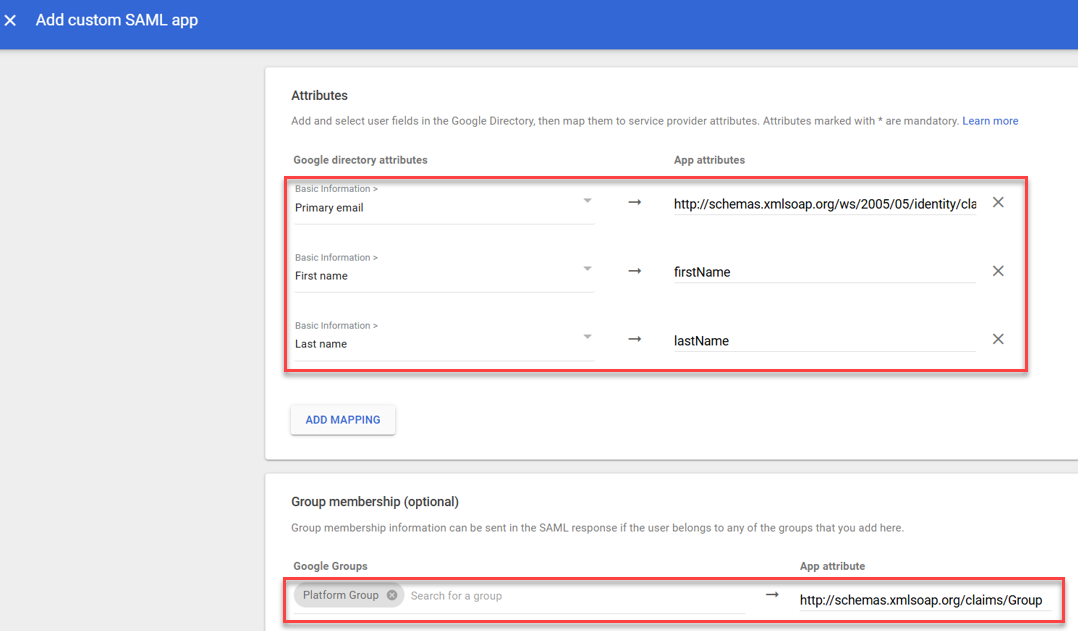Click the mapping arrow before firstName
Viewport: 1078px width, 631px height.
634,271
